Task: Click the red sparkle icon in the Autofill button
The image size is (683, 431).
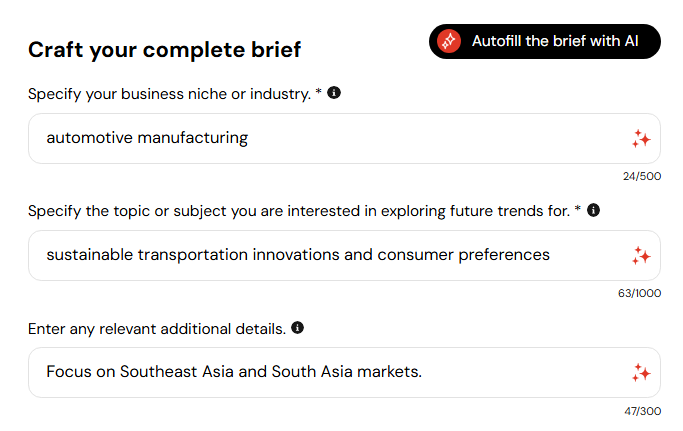Action: (x=449, y=42)
